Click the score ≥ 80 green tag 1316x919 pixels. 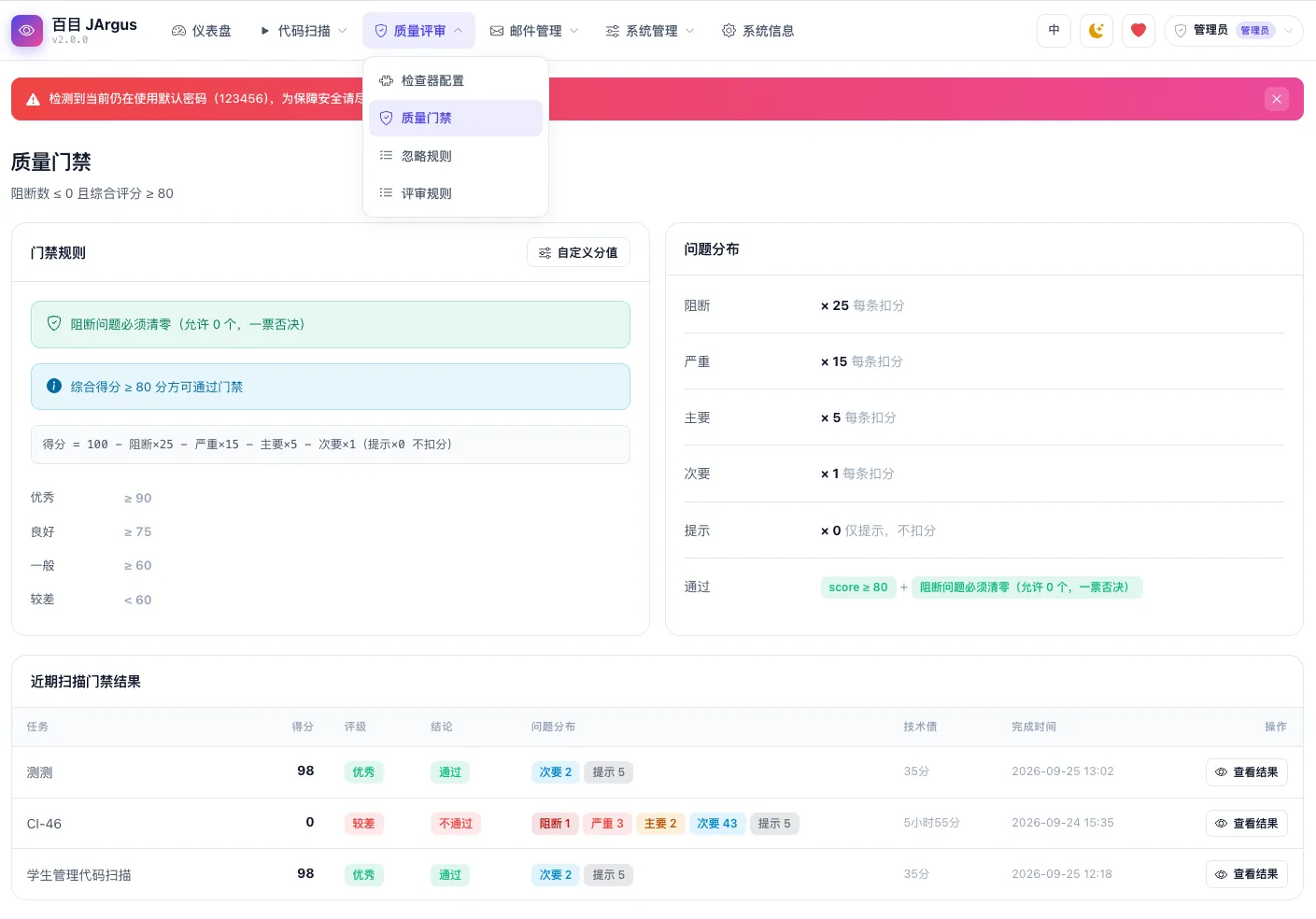coord(858,587)
